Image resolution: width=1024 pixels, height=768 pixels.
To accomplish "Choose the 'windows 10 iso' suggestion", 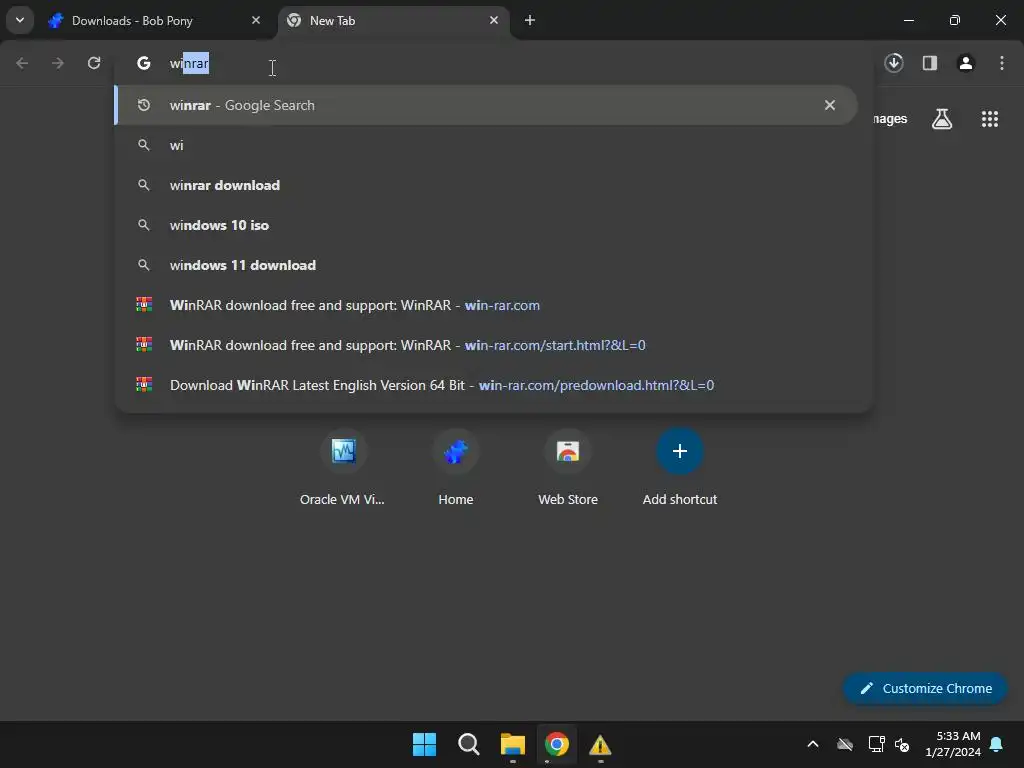I will tap(486, 225).
